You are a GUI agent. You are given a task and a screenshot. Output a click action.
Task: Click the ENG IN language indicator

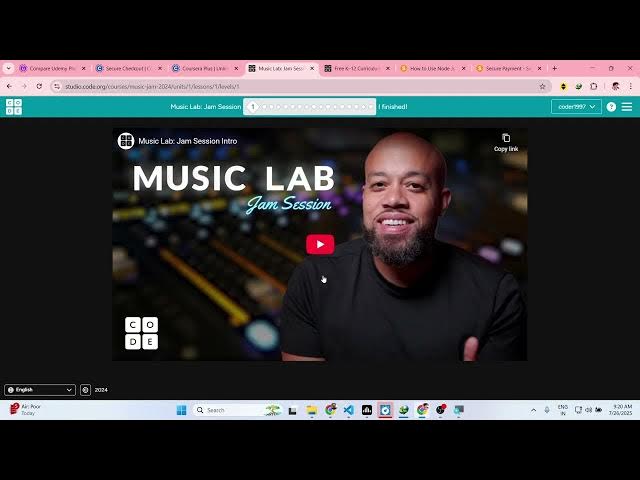click(563, 410)
